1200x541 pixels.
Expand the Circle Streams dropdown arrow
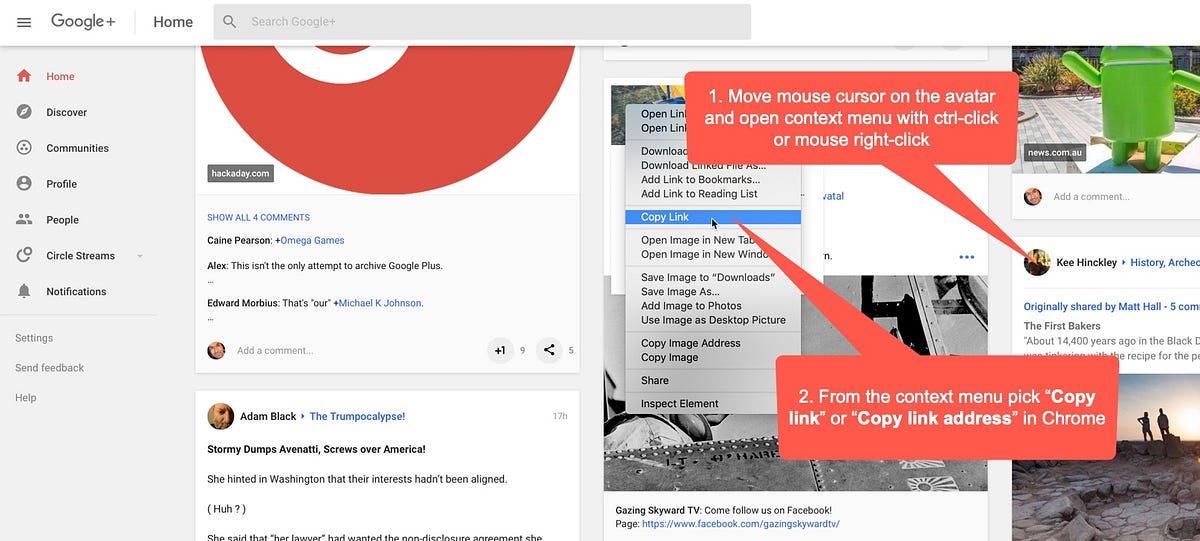click(140, 256)
